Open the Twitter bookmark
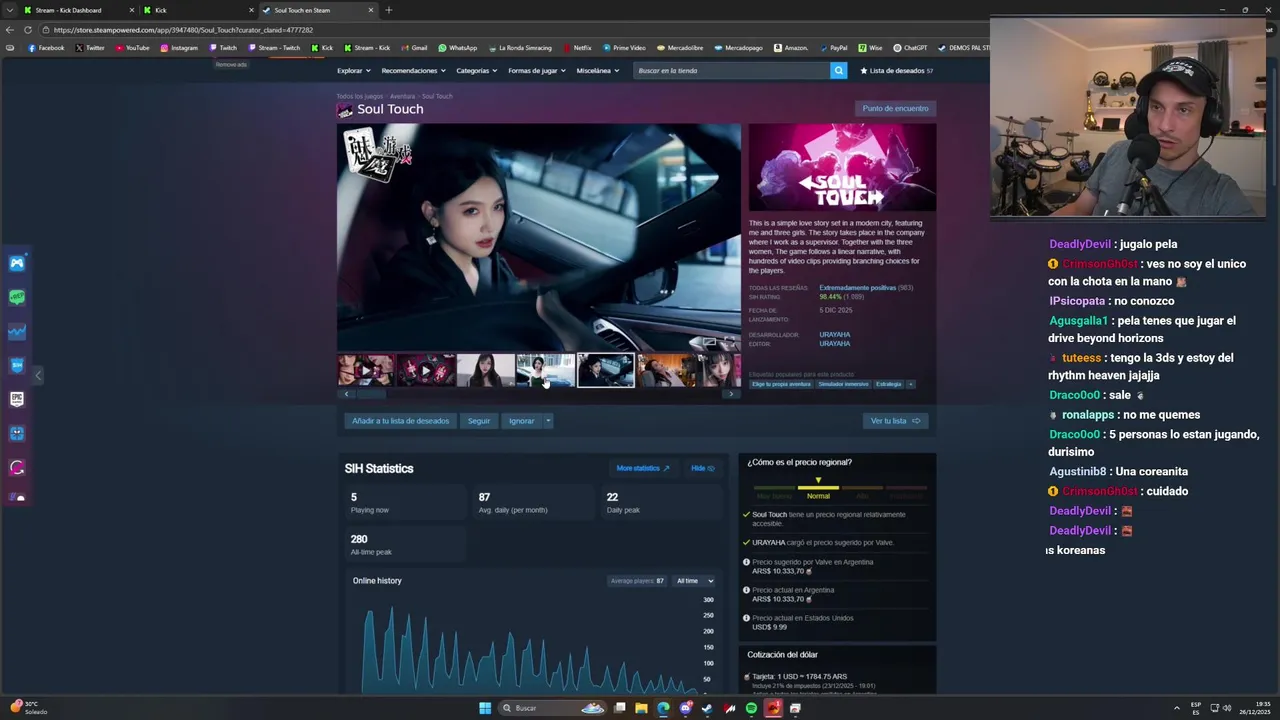The image size is (1280, 720). click(x=90, y=48)
